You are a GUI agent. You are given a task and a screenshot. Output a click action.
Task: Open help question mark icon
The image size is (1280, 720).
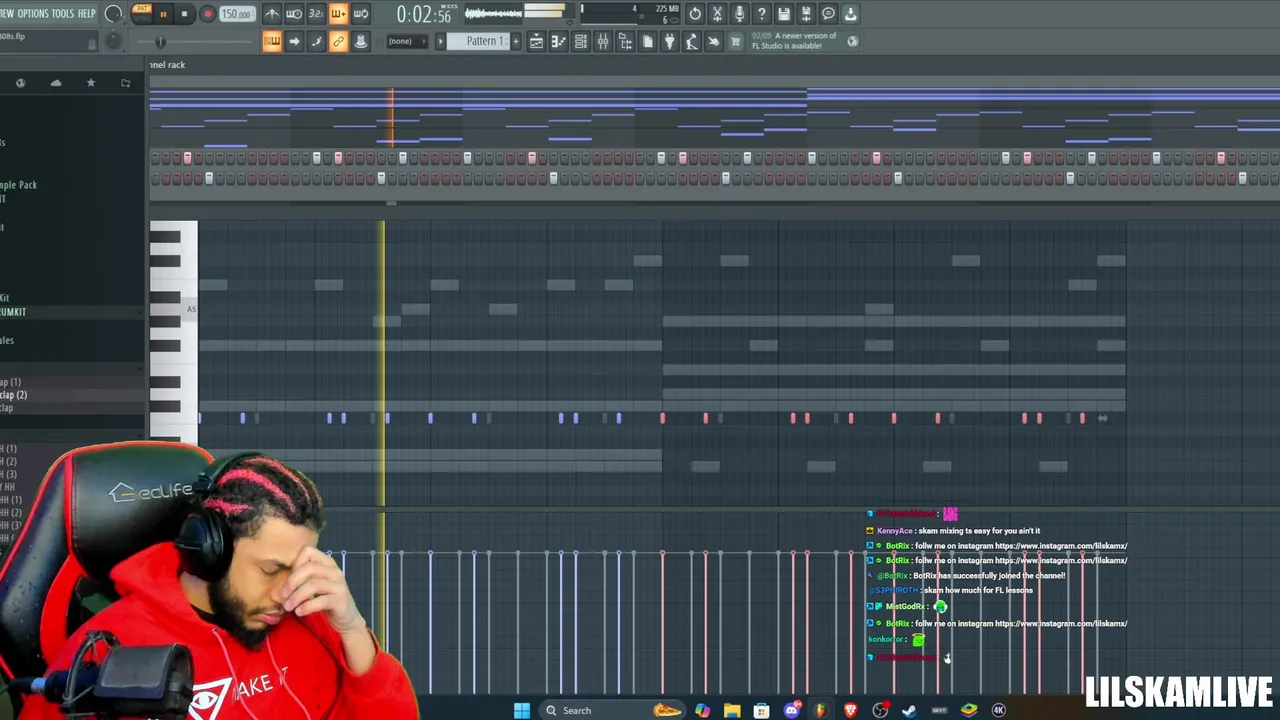click(762, 14)
